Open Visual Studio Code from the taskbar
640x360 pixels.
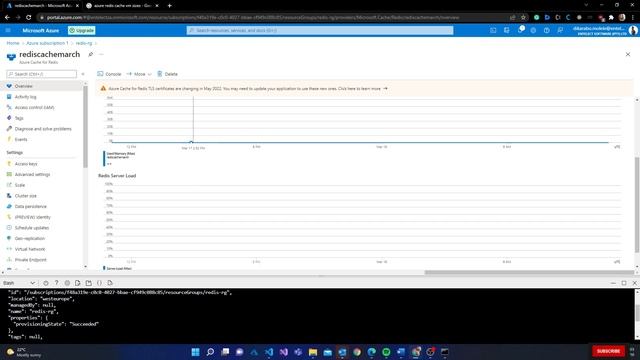269,352
